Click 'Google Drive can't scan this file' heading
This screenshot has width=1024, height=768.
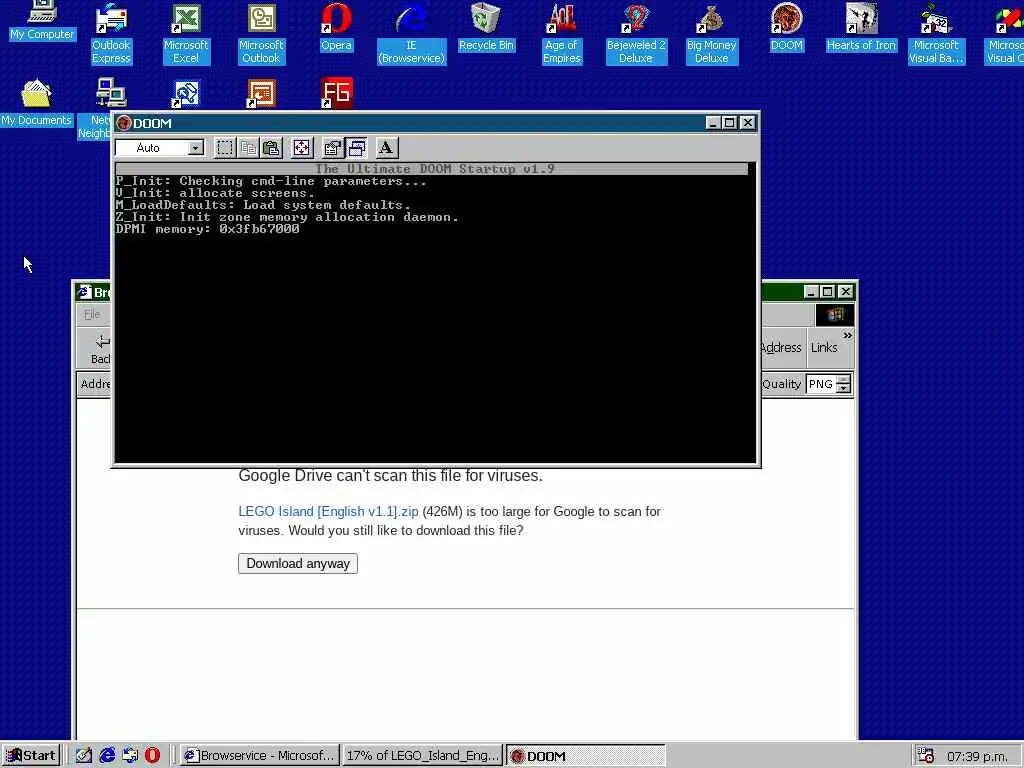pyautogui.click(x=391, y=475)
